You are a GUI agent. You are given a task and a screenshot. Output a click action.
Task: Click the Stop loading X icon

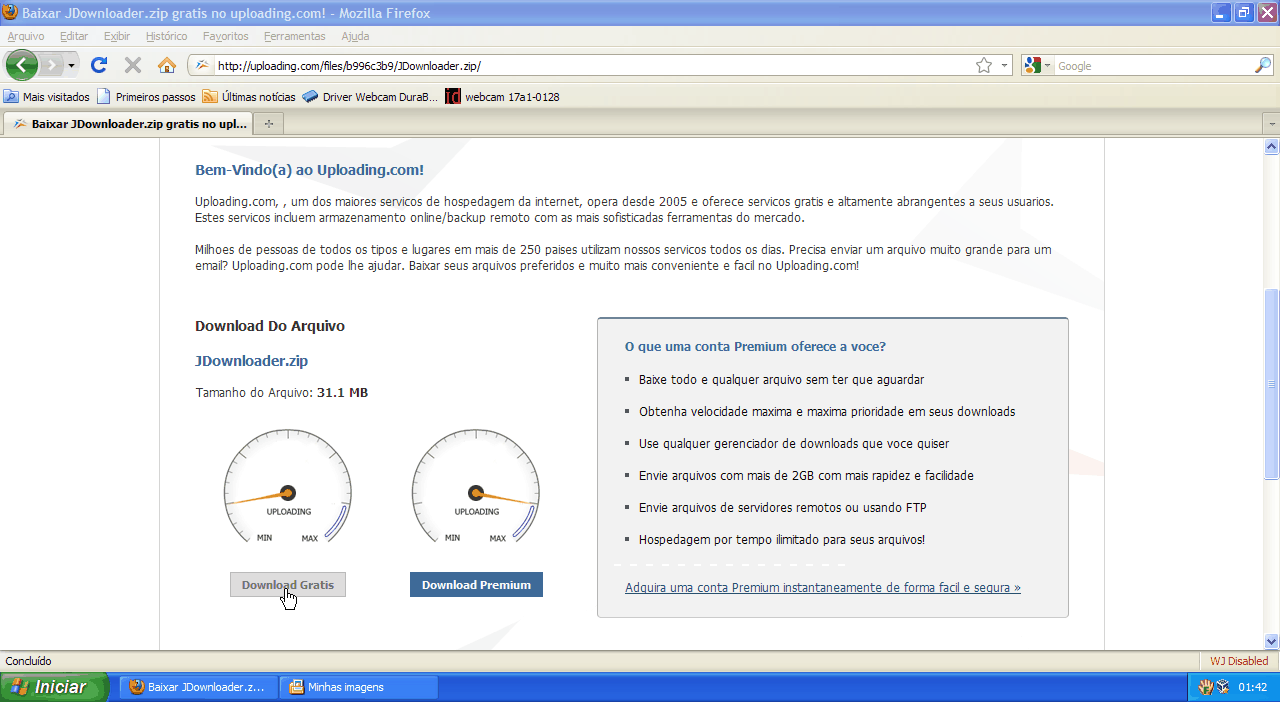(132, 65)
